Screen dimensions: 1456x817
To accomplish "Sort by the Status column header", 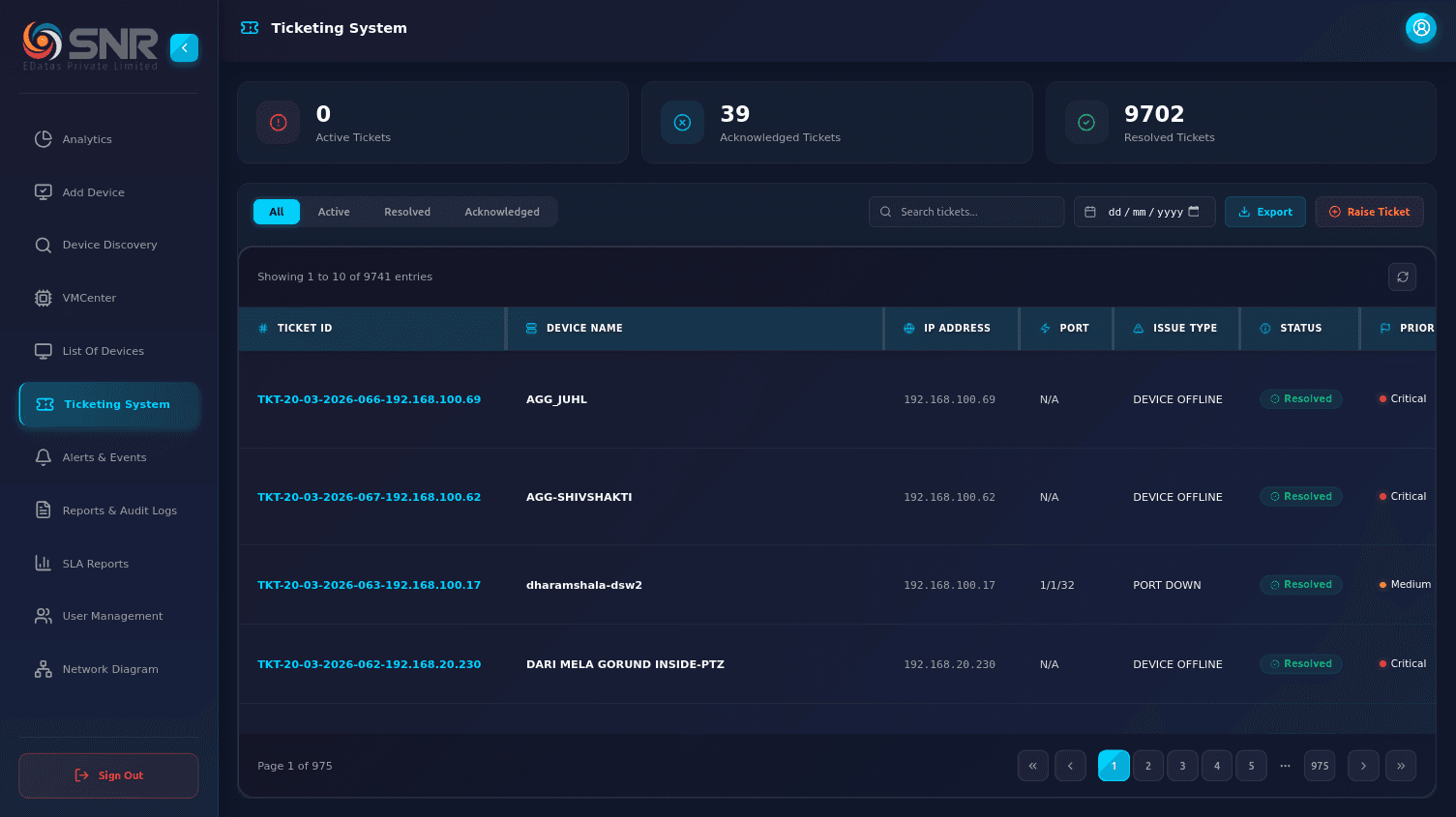I will 1299,329.
